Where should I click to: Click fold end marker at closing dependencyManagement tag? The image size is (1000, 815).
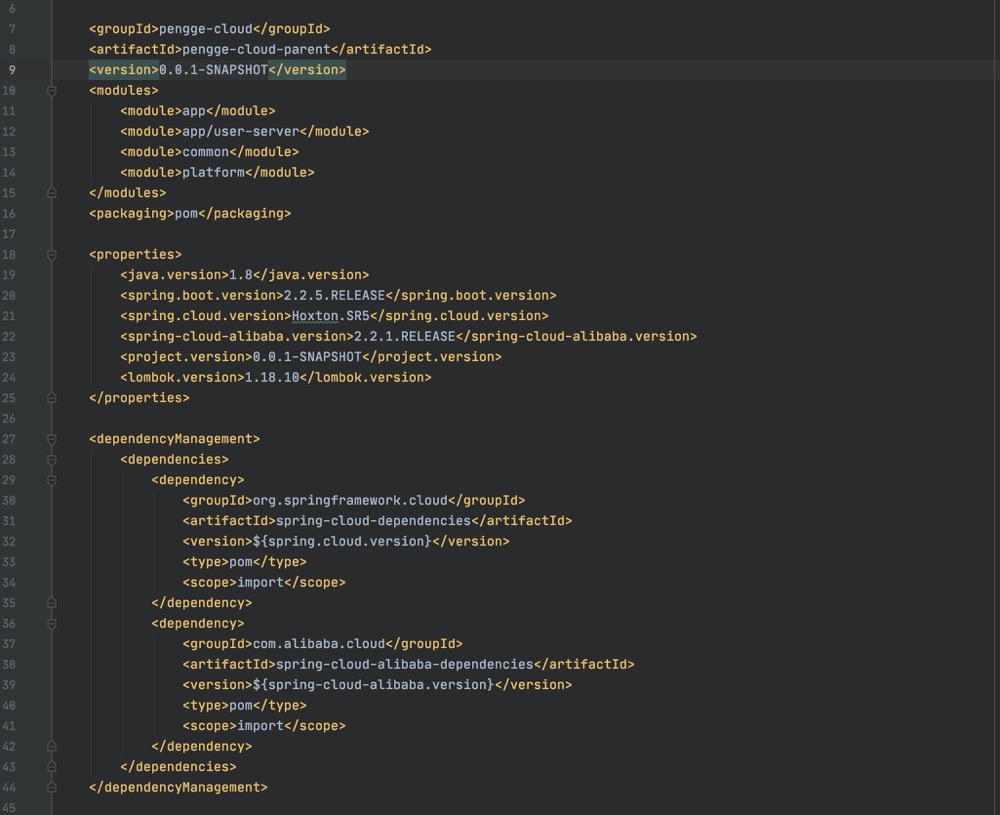tap(52, 787)
